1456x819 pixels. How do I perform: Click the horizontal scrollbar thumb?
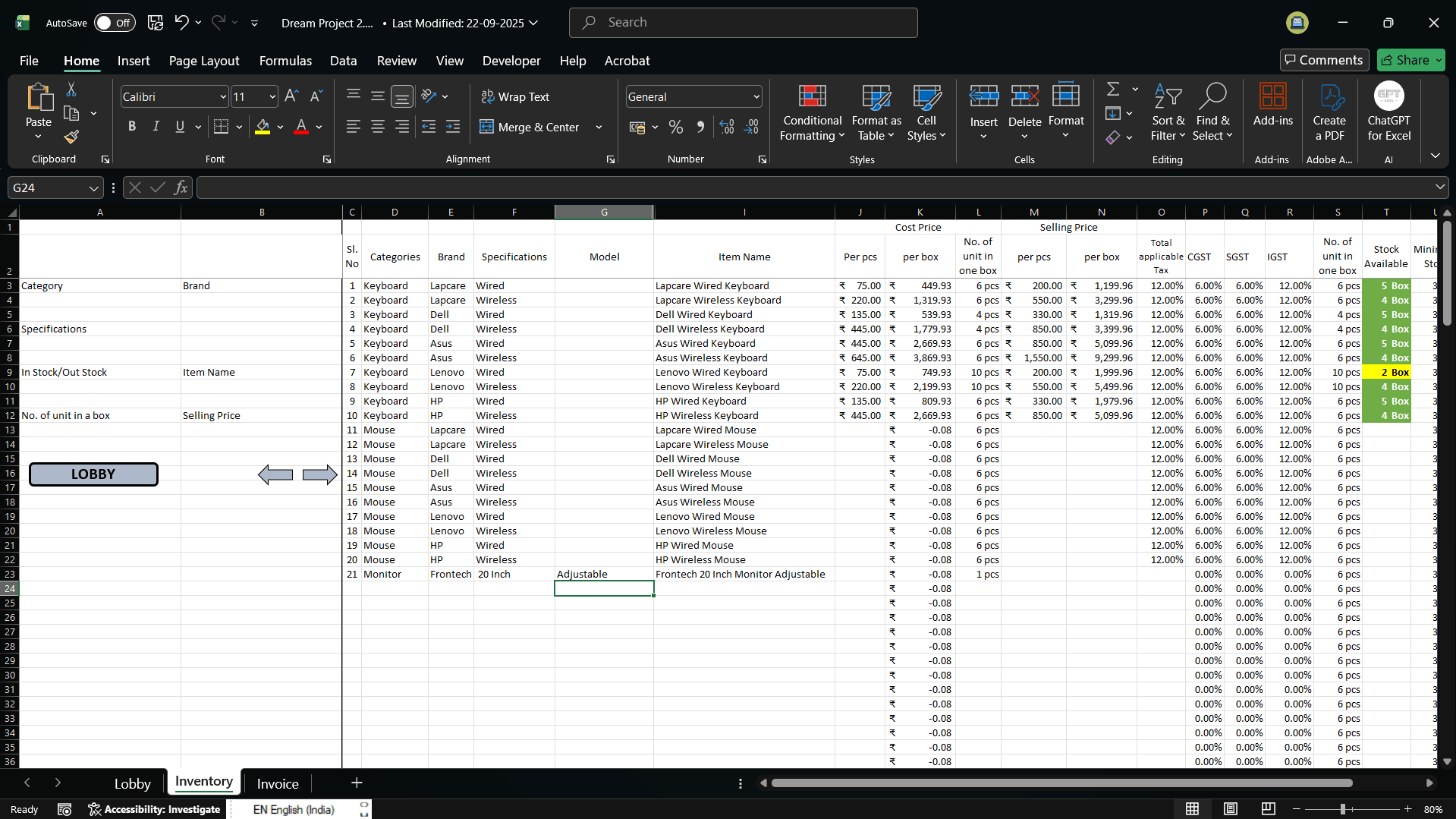tap(1061, 783)
